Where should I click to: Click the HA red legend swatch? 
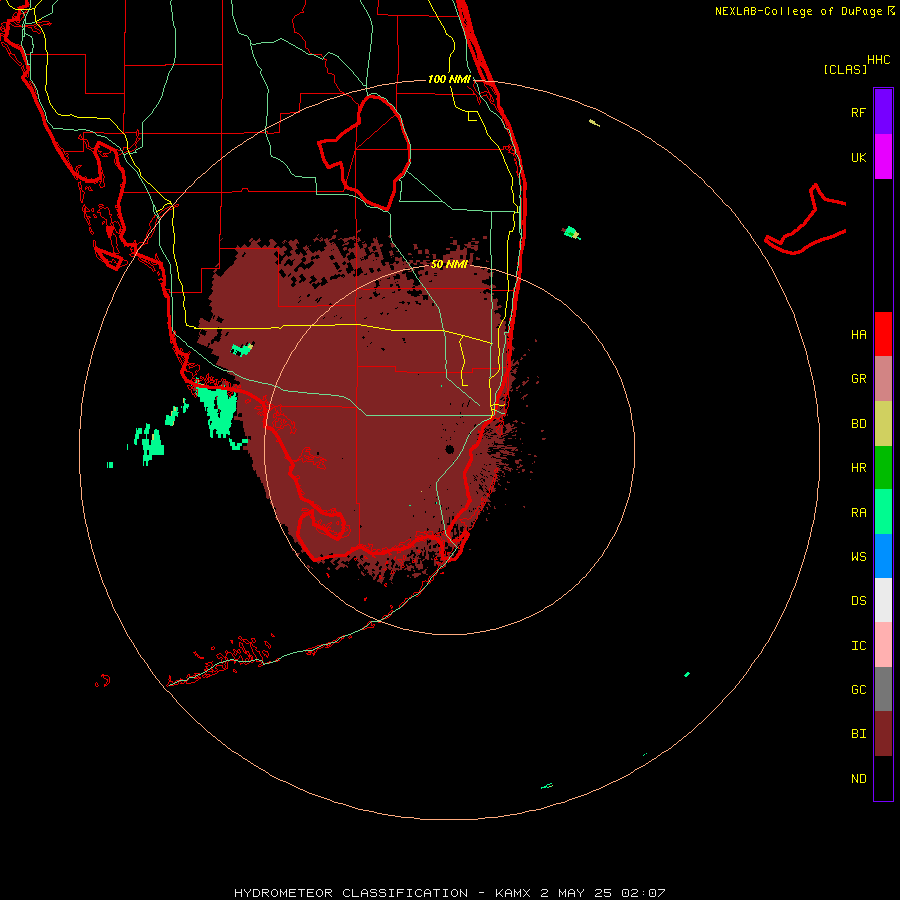883,334
